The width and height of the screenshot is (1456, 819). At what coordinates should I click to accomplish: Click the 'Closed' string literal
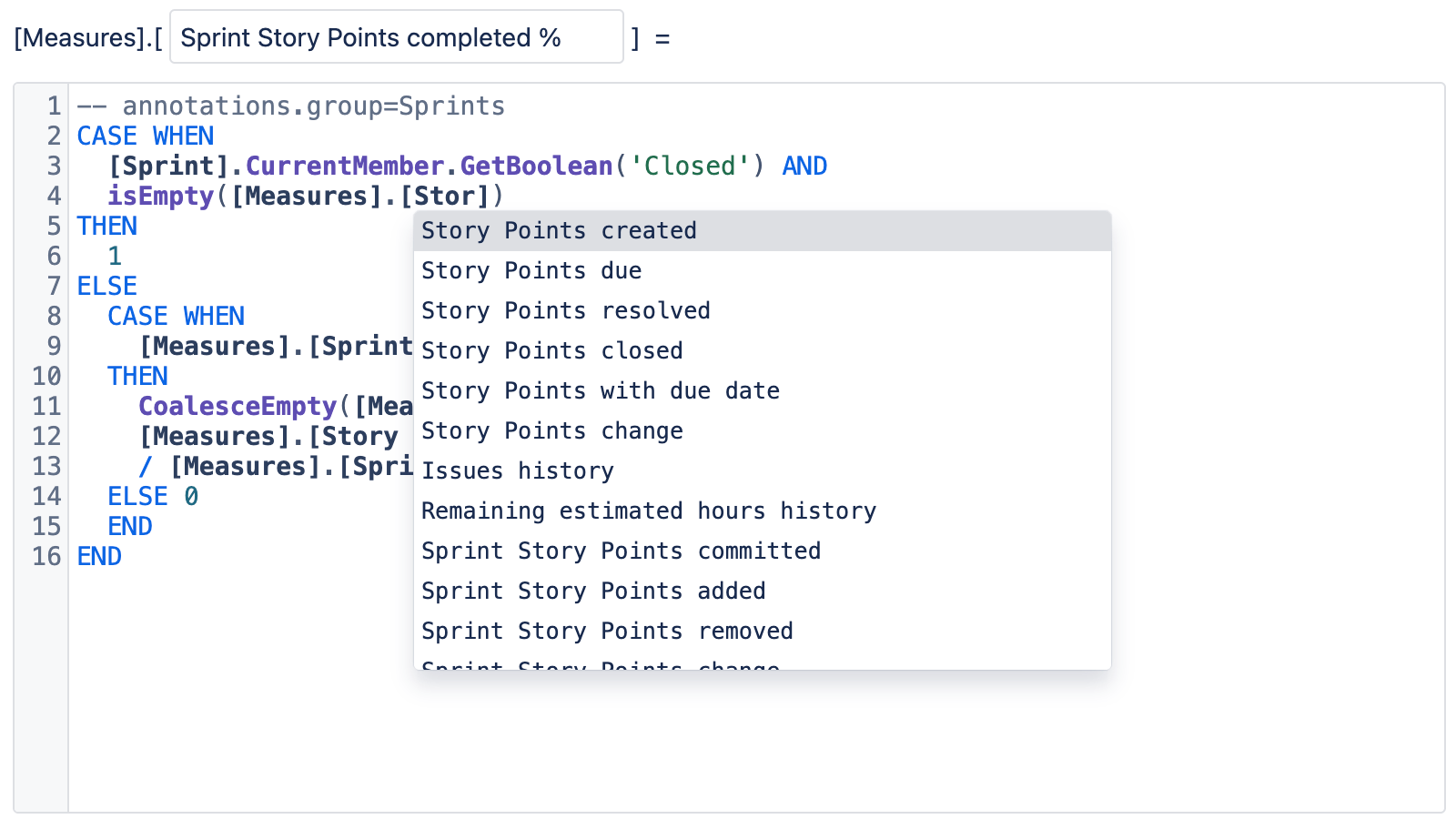tap(697, 167)
